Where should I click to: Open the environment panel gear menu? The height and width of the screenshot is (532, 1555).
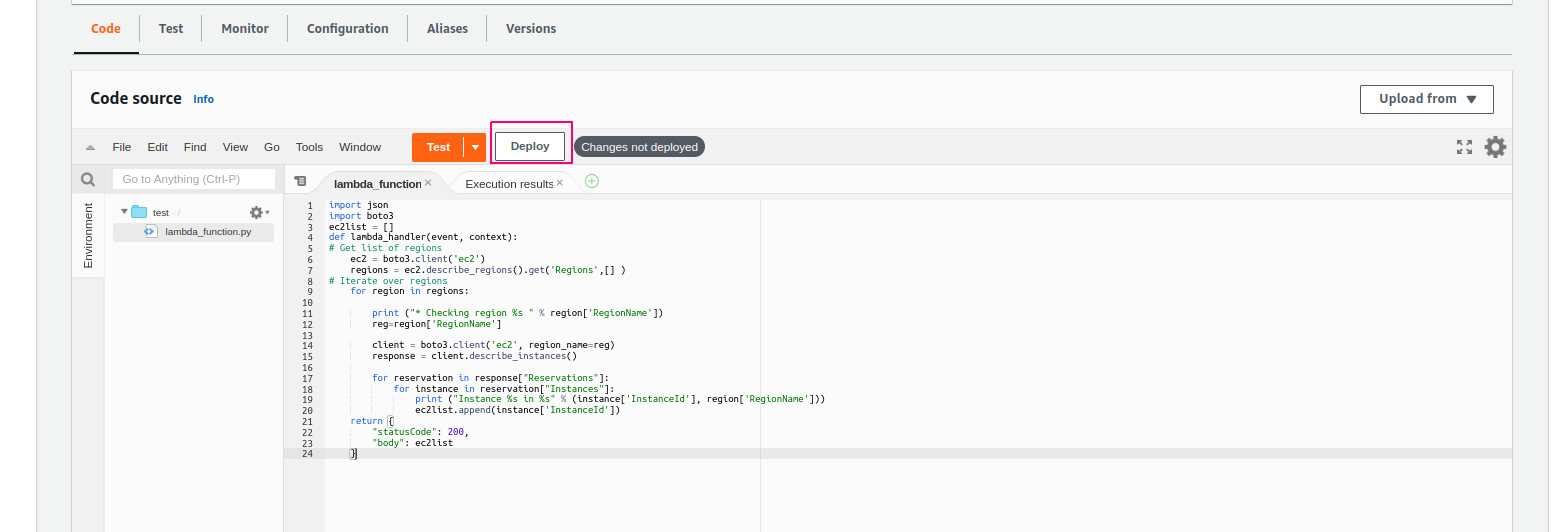point(260,212)
